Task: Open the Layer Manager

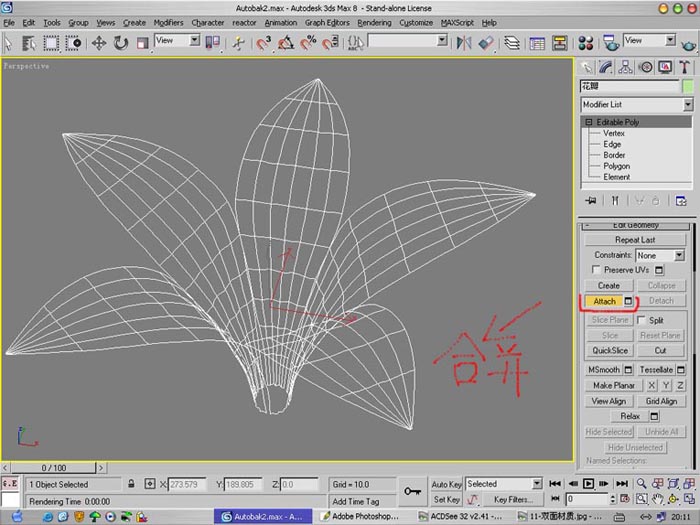Action: 512,43
